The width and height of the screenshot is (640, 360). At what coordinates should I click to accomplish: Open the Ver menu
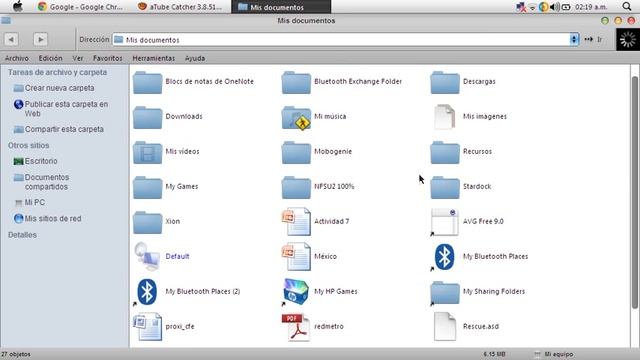click(78, 58)
